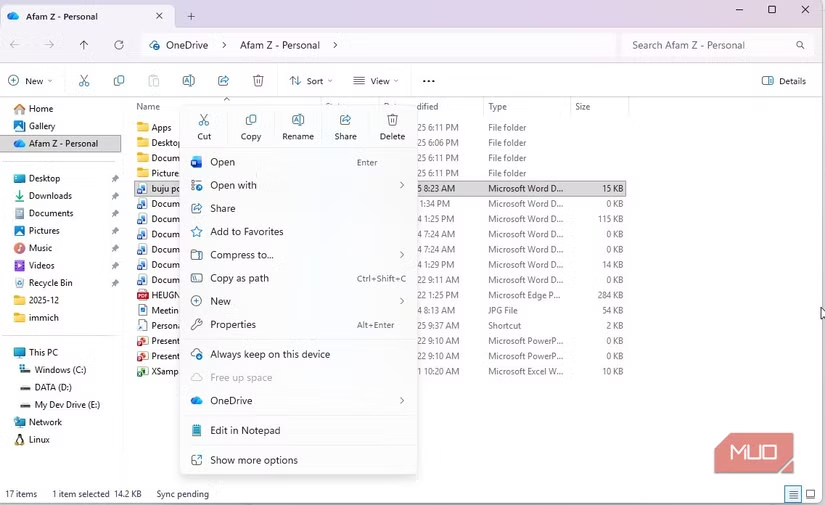Click Show more options
825x505 pixels.
[x=253, y=460]
